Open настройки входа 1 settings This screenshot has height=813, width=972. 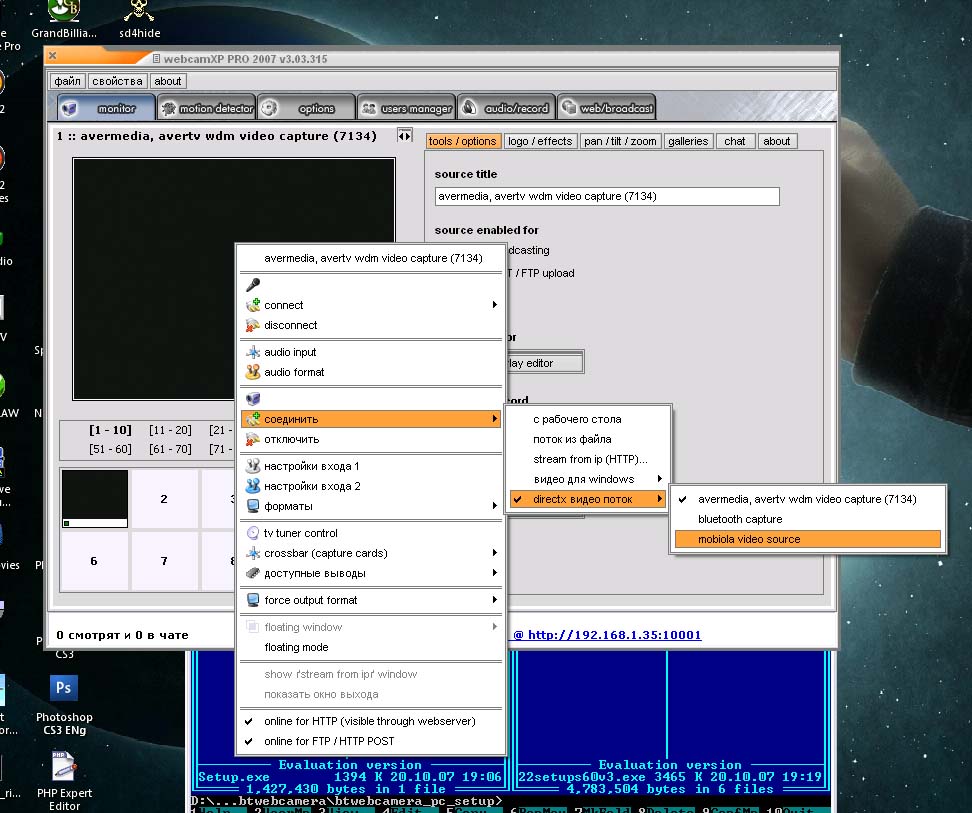tap(371, 466)
